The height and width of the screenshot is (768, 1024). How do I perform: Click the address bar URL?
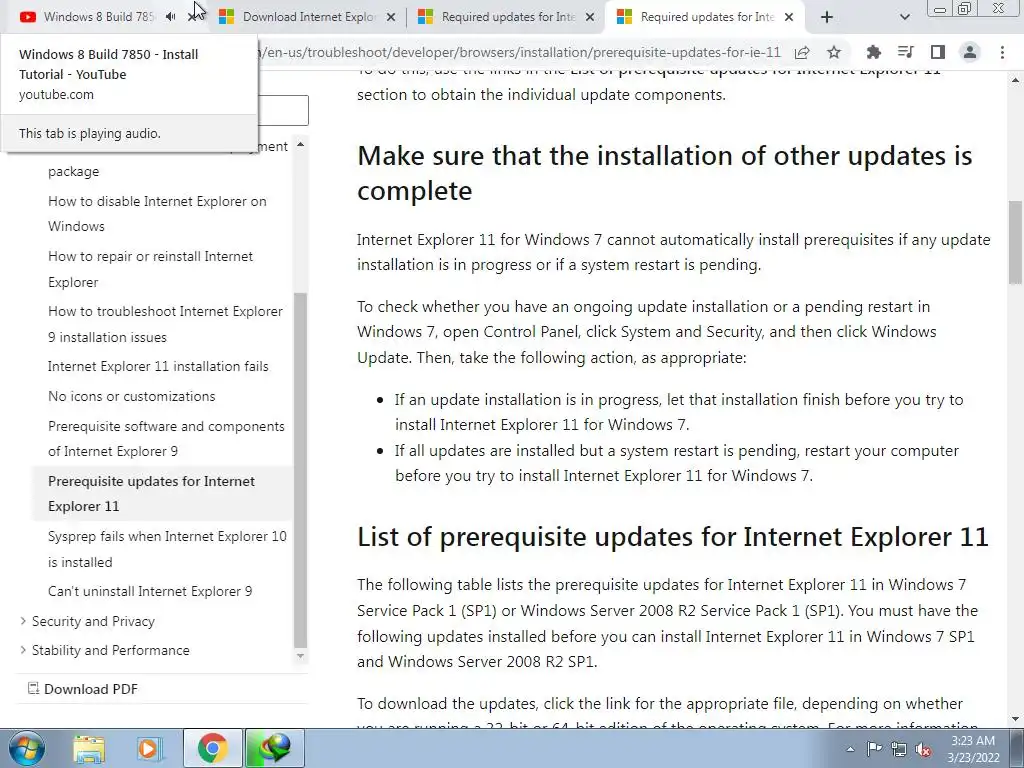(x=519, y=52)
